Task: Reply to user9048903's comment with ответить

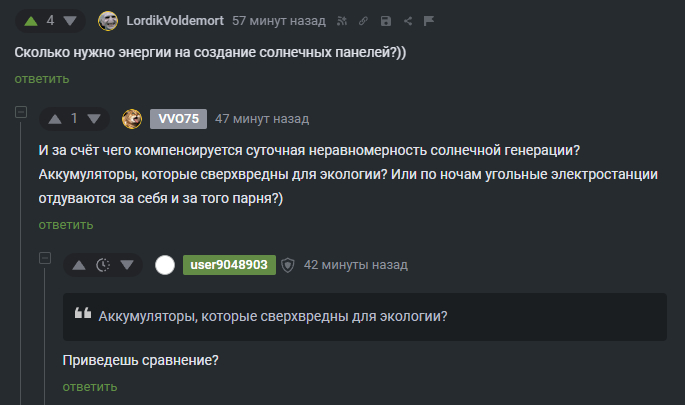Action: click(90, 387)
